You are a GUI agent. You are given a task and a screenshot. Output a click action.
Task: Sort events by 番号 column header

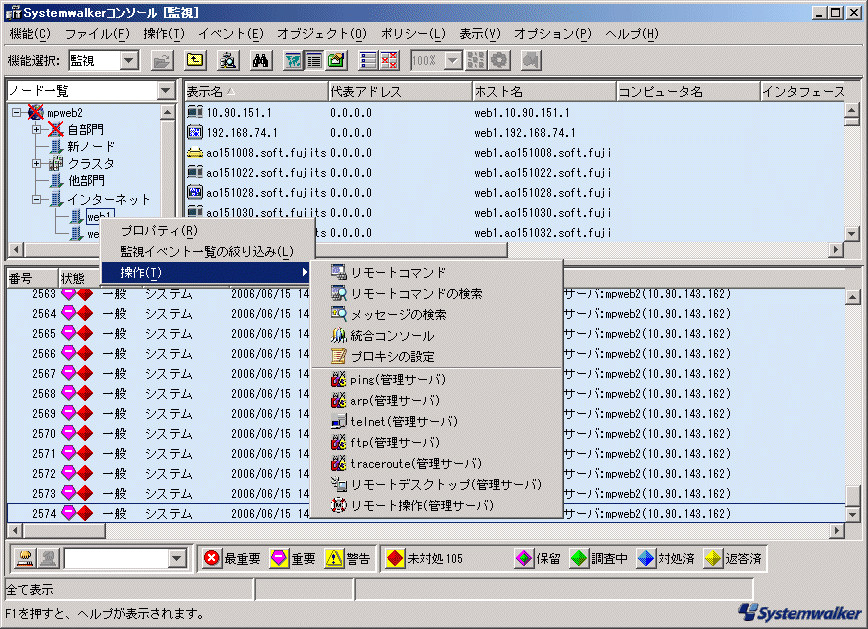click(32, 278)
